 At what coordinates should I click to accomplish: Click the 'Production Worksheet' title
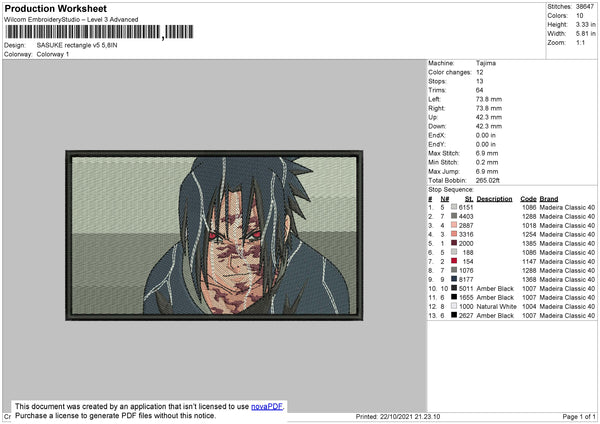56,8
